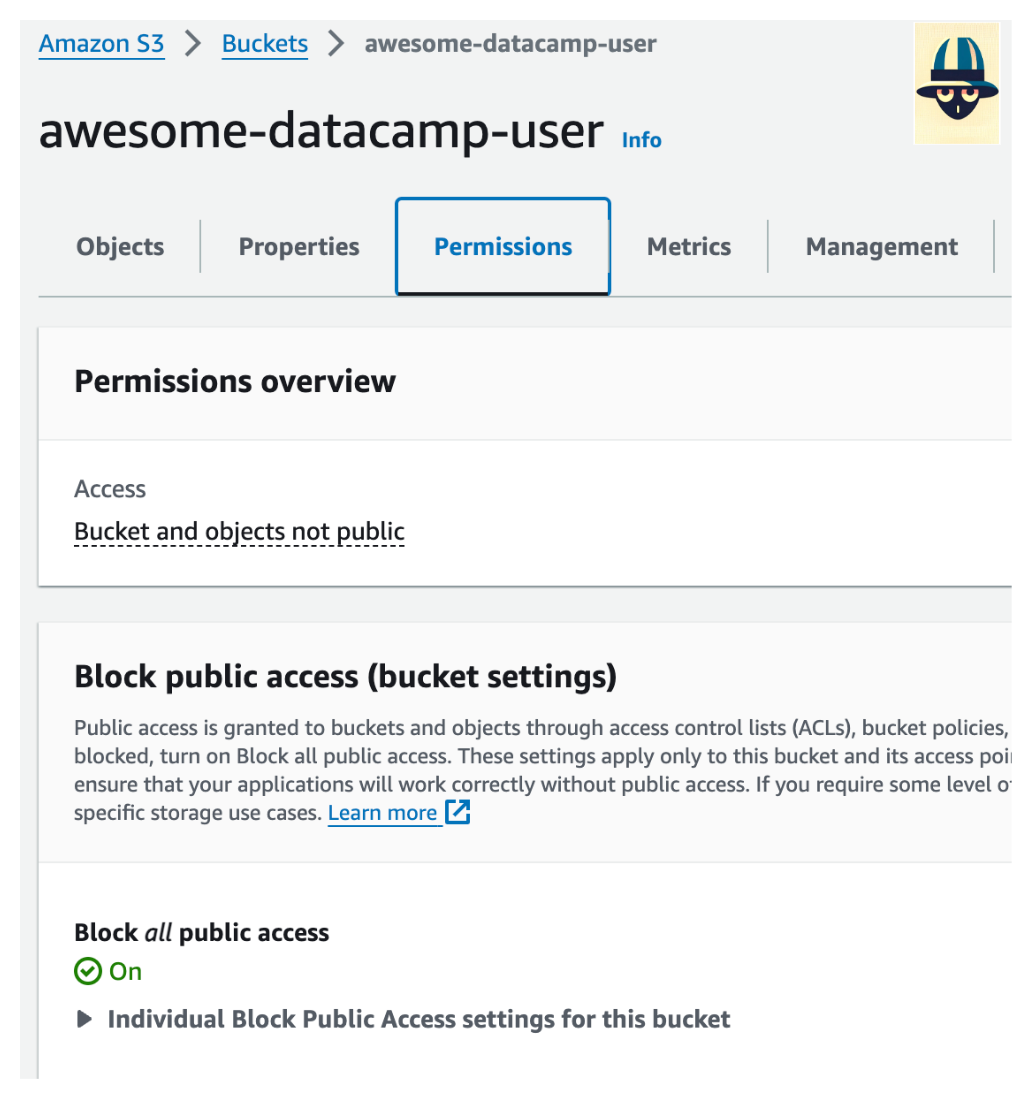This screenshot has width=1031, height=1098.
Task: Open the Management tab
Action: point(881,247)
